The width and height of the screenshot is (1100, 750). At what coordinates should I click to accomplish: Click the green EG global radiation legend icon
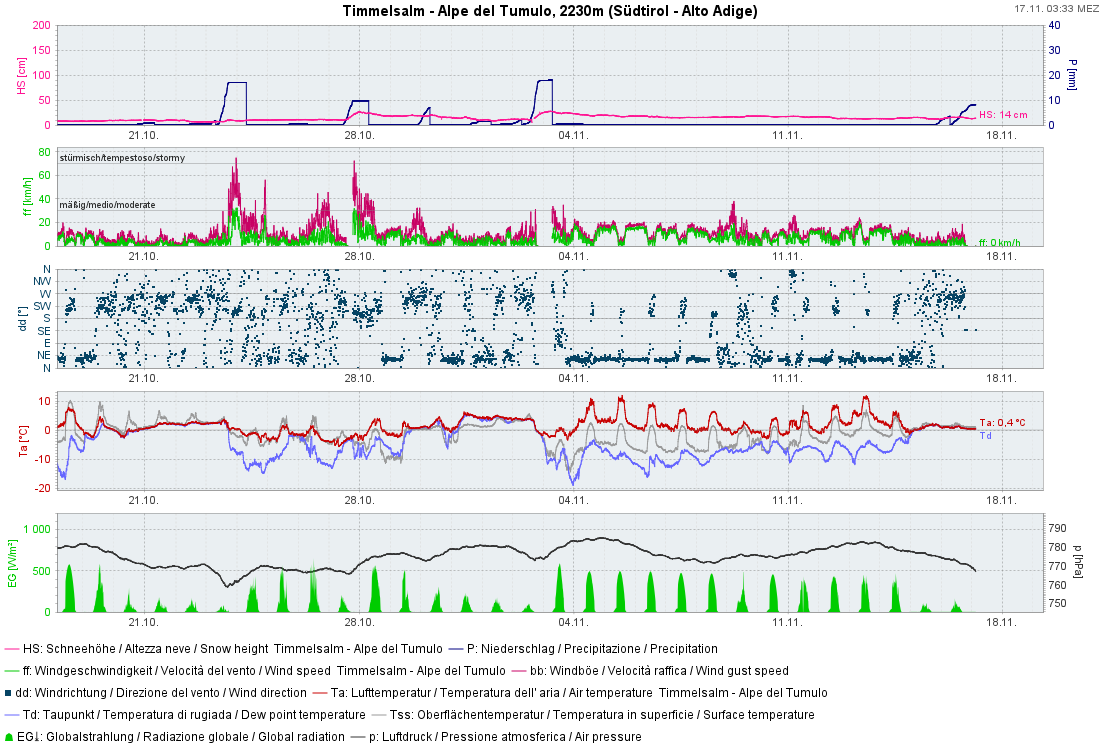click(10, 737)
